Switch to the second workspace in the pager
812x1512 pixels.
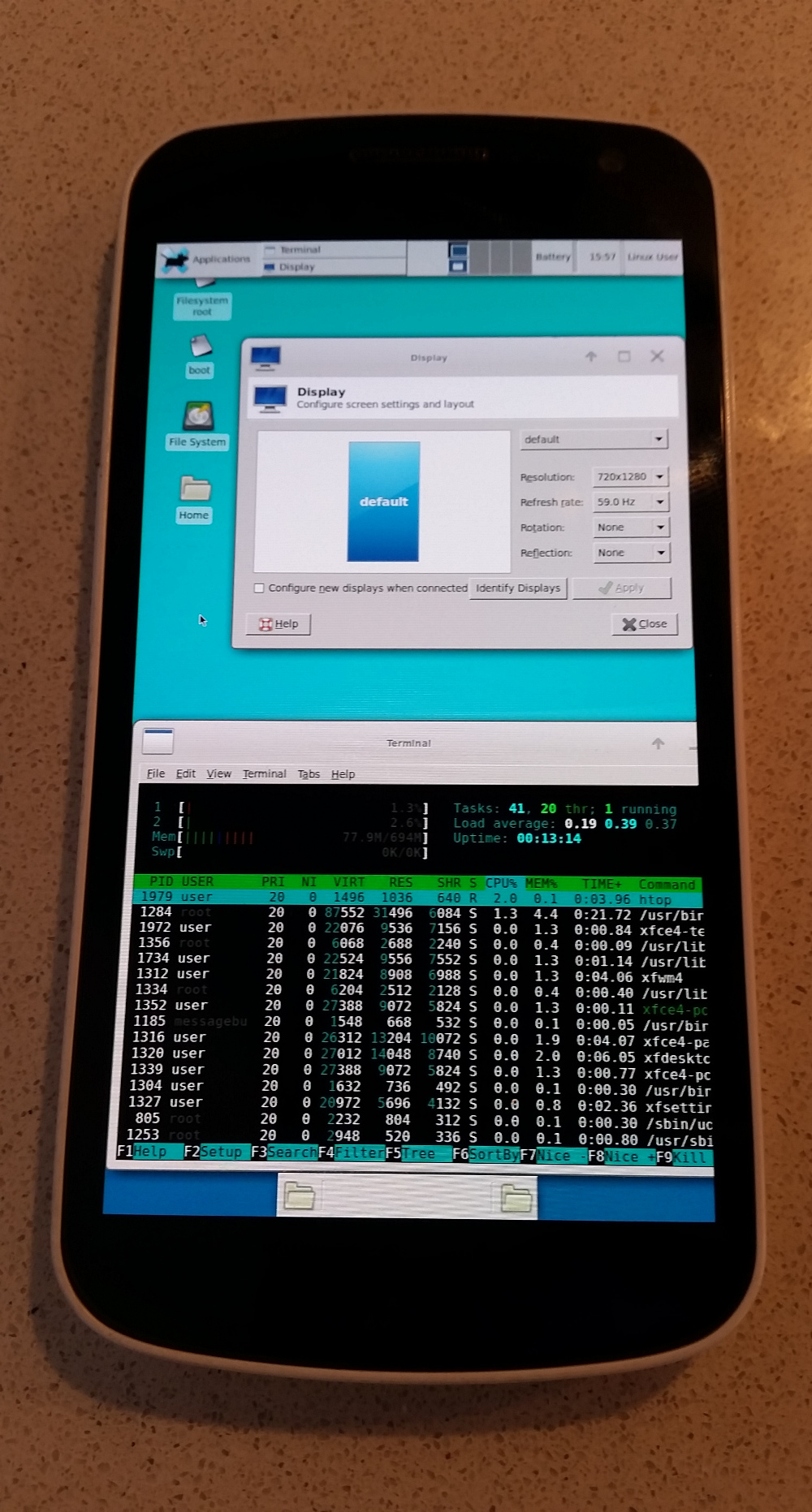480,257
